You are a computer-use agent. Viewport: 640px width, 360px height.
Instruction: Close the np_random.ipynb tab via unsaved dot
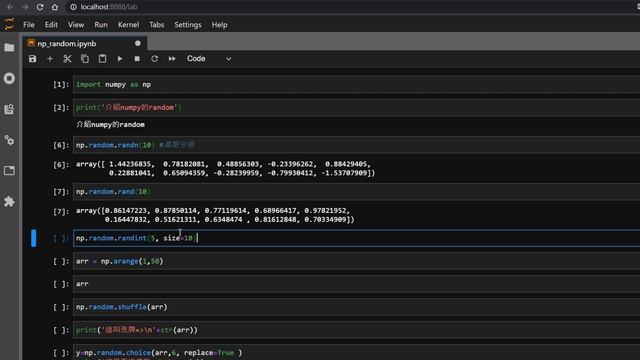[138, 43]
